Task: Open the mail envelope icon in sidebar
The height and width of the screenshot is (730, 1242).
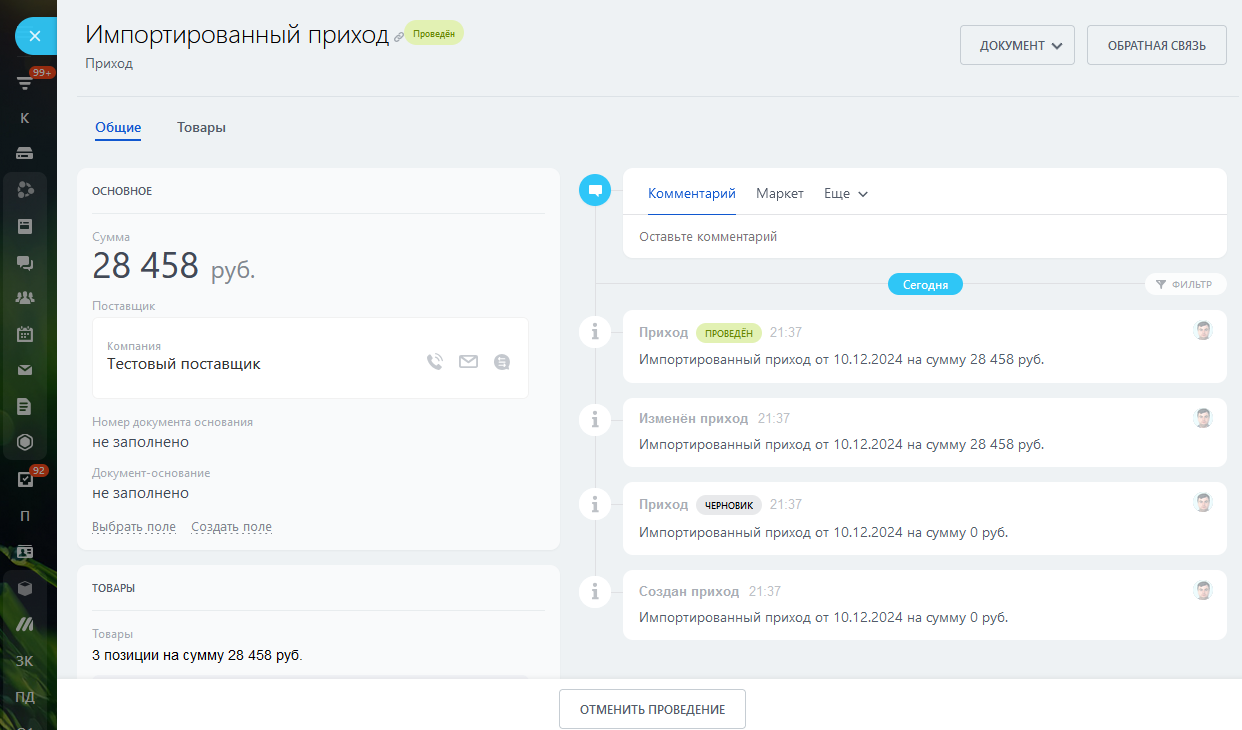Action: coord(25,370)
